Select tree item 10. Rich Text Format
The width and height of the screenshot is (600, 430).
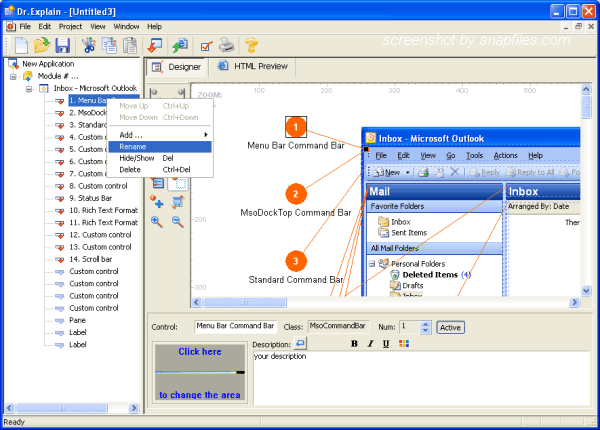[x=103, y=210]
